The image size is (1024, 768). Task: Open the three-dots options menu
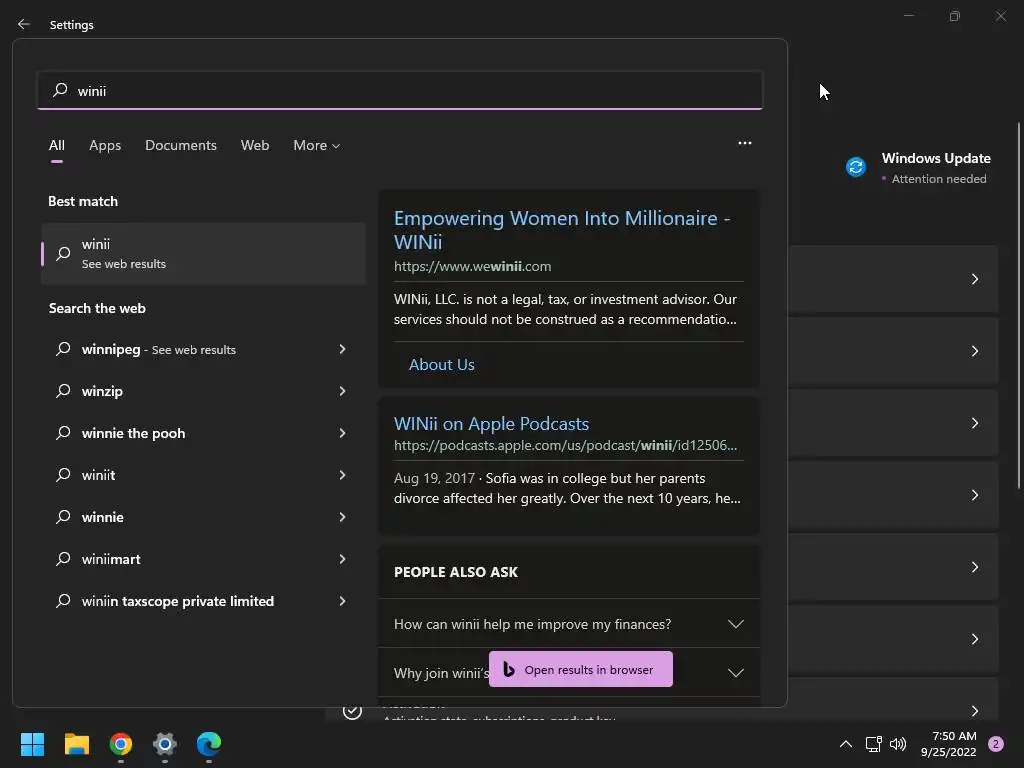pyautogui.click(x=744, y=143)
